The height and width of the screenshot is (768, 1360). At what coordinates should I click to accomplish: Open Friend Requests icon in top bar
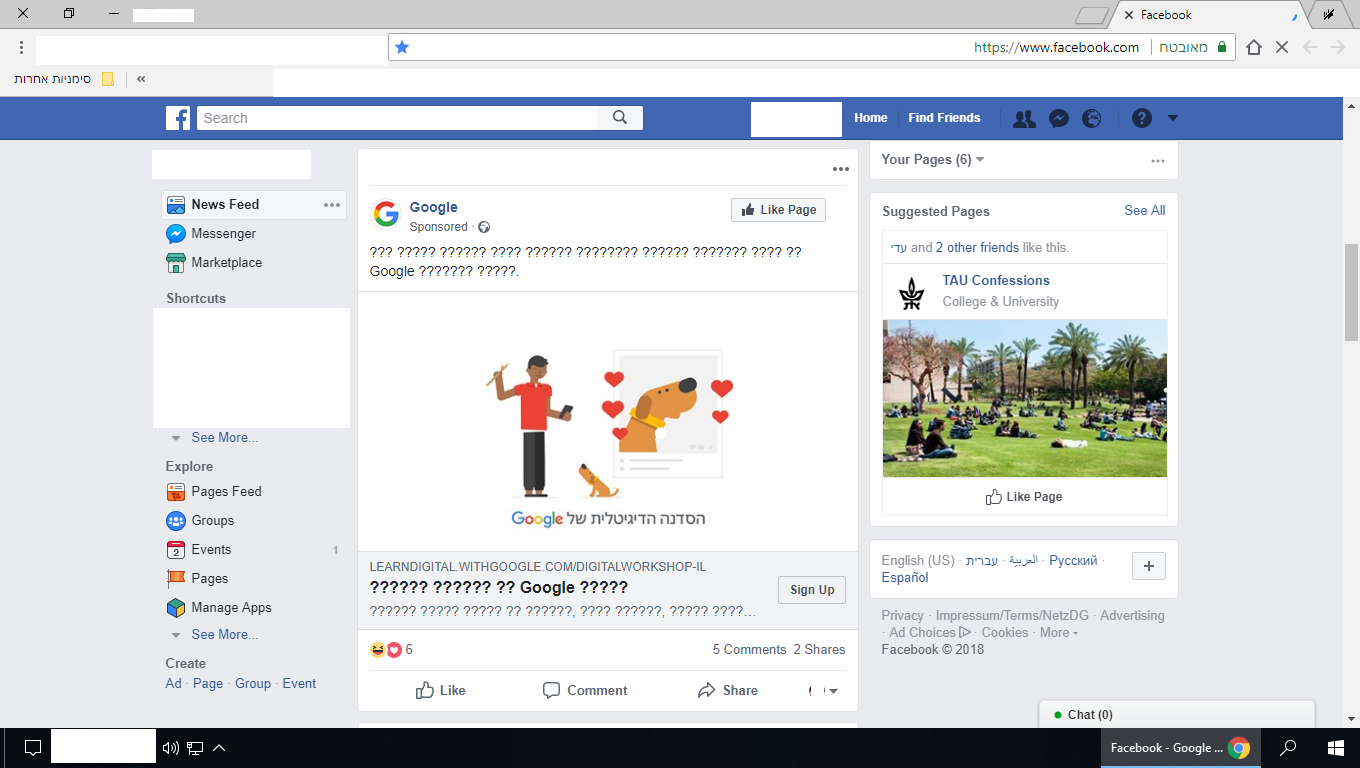point(1024,118)
